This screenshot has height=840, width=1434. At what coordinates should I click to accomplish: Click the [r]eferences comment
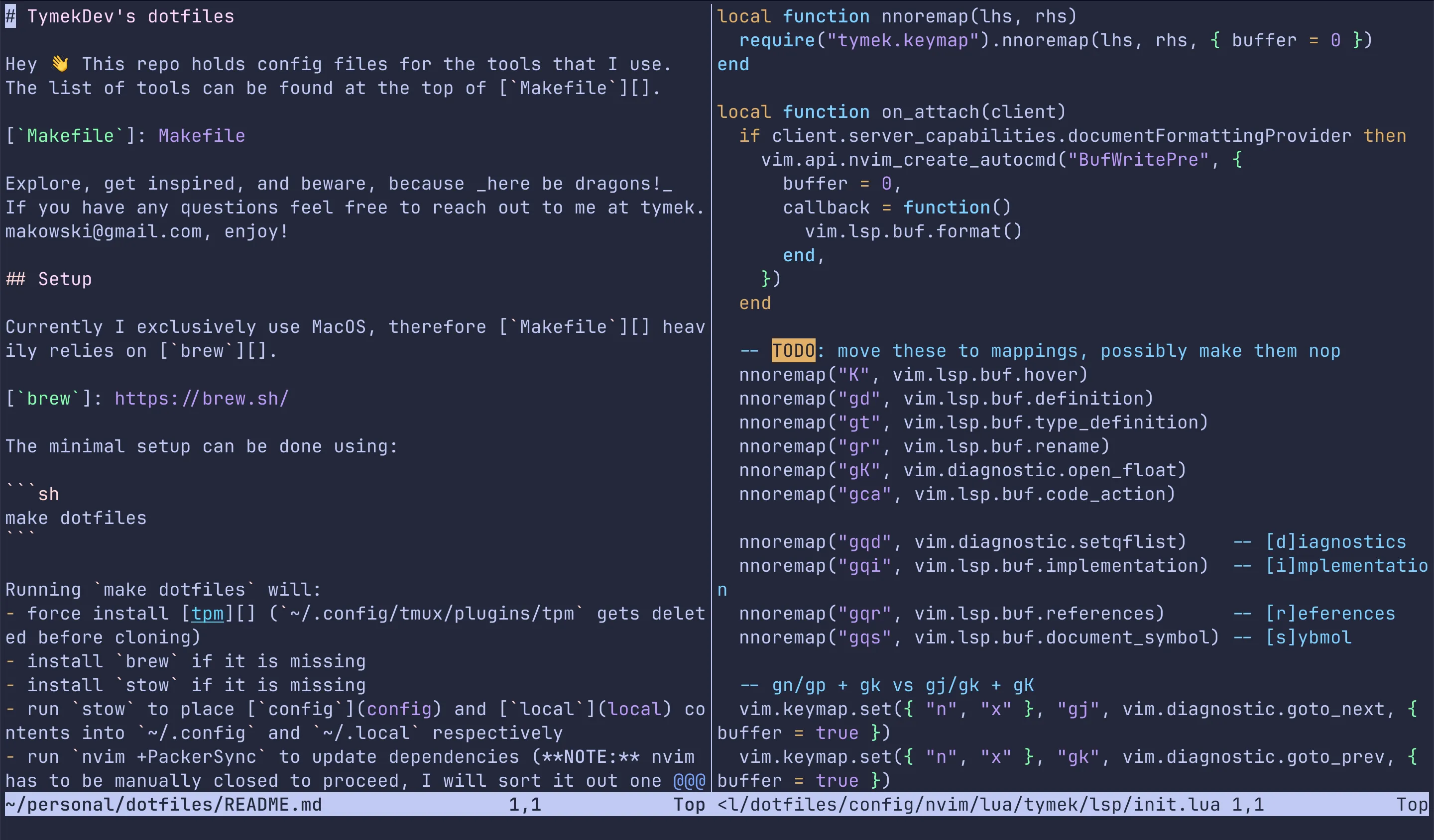(x=1314, y=613)
